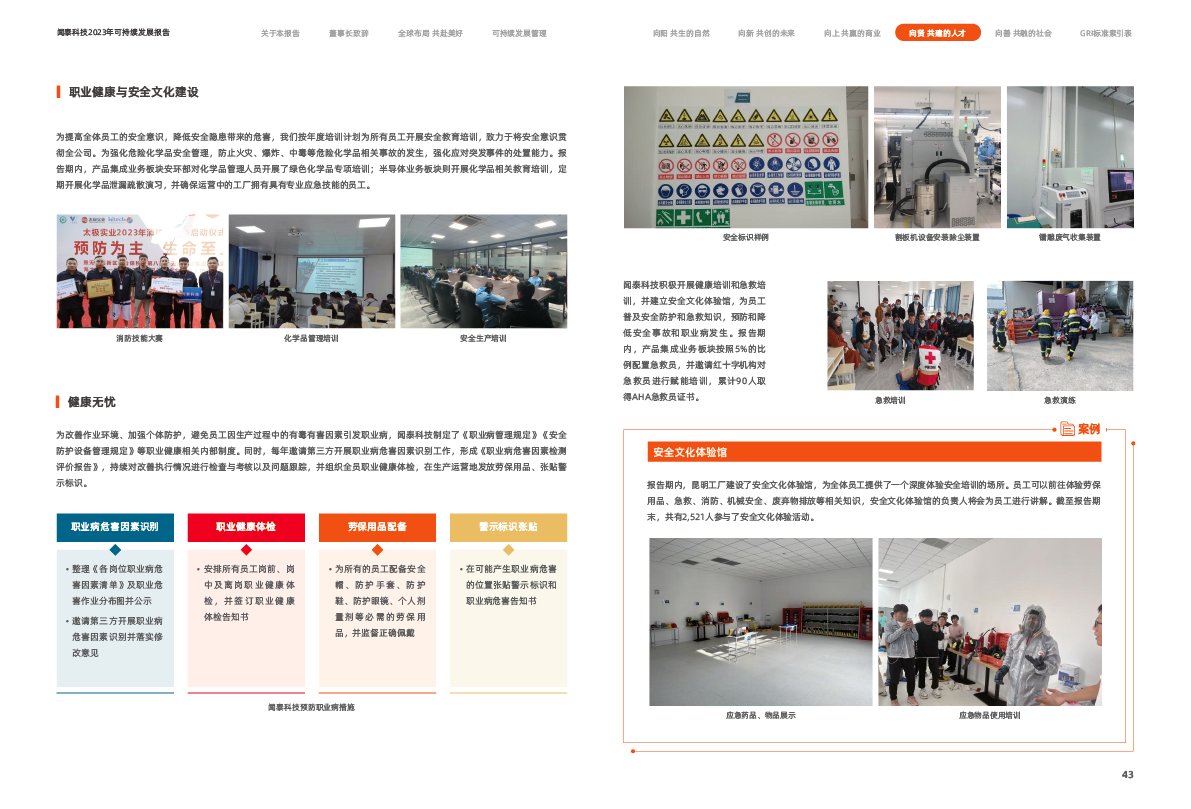Click the 警示标识张贴 yellow header
This screenshot has height=809, width=1191.
[x=508, y=527]
